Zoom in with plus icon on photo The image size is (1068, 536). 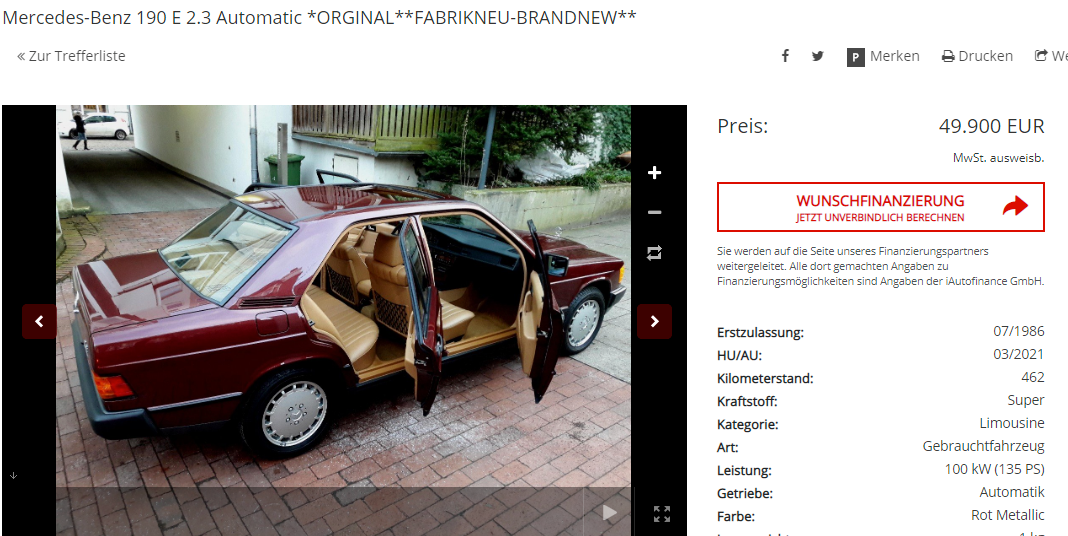tap(655, 173)
